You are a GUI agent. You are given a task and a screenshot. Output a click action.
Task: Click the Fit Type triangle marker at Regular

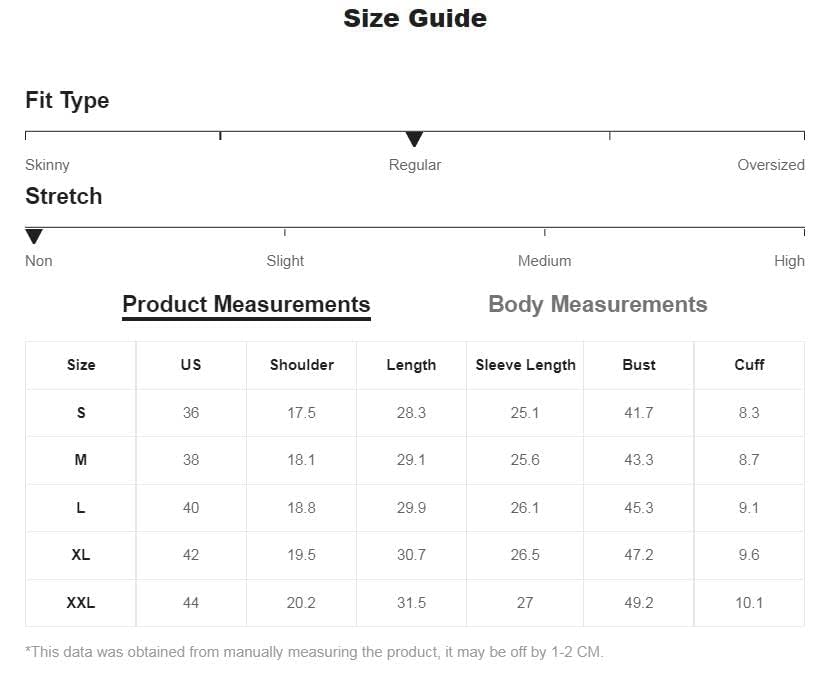(414, 139)
